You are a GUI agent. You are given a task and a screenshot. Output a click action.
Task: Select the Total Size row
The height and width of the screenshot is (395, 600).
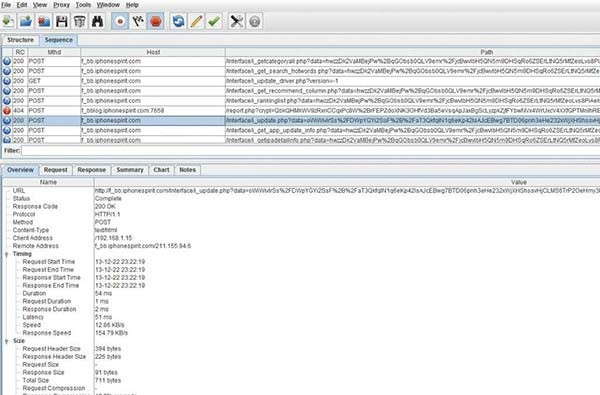[301, 380]
